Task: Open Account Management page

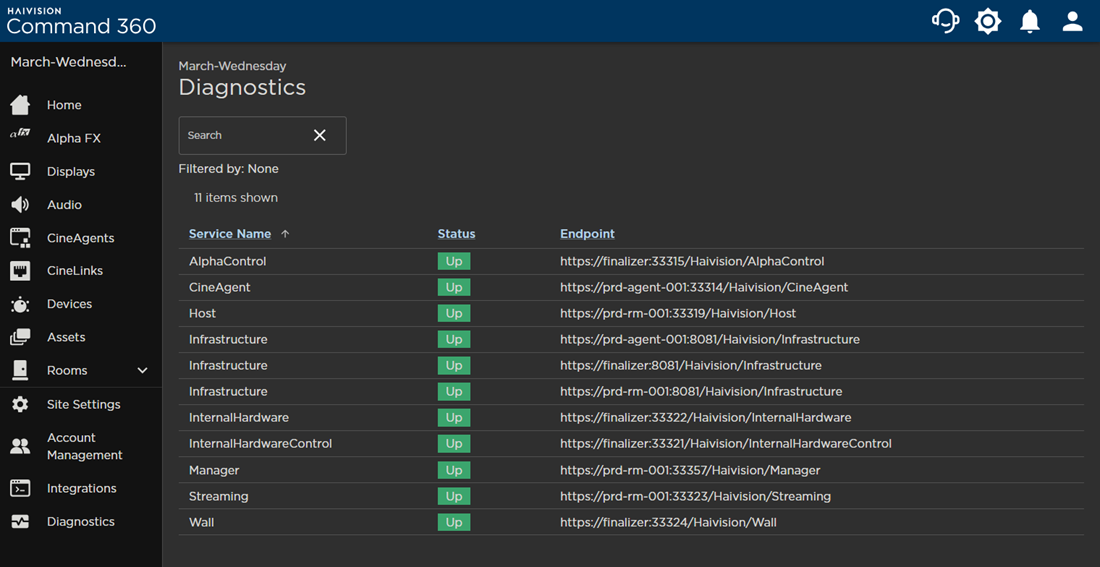Action: (x=85, y=446)
